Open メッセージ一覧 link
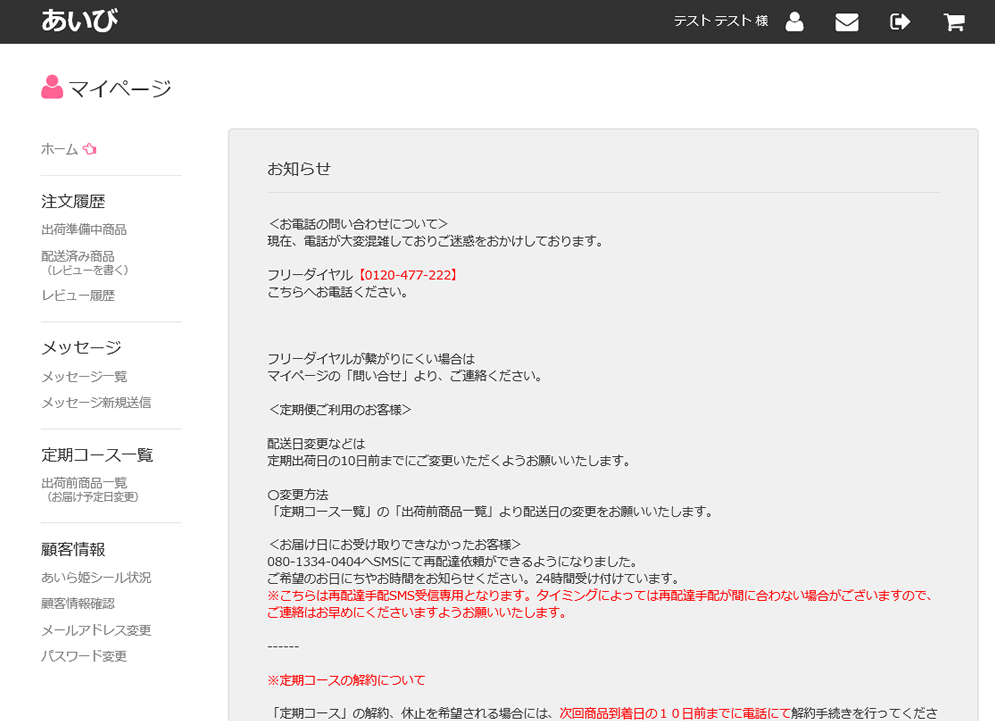995x721 pixels. [x=84, y=377]
